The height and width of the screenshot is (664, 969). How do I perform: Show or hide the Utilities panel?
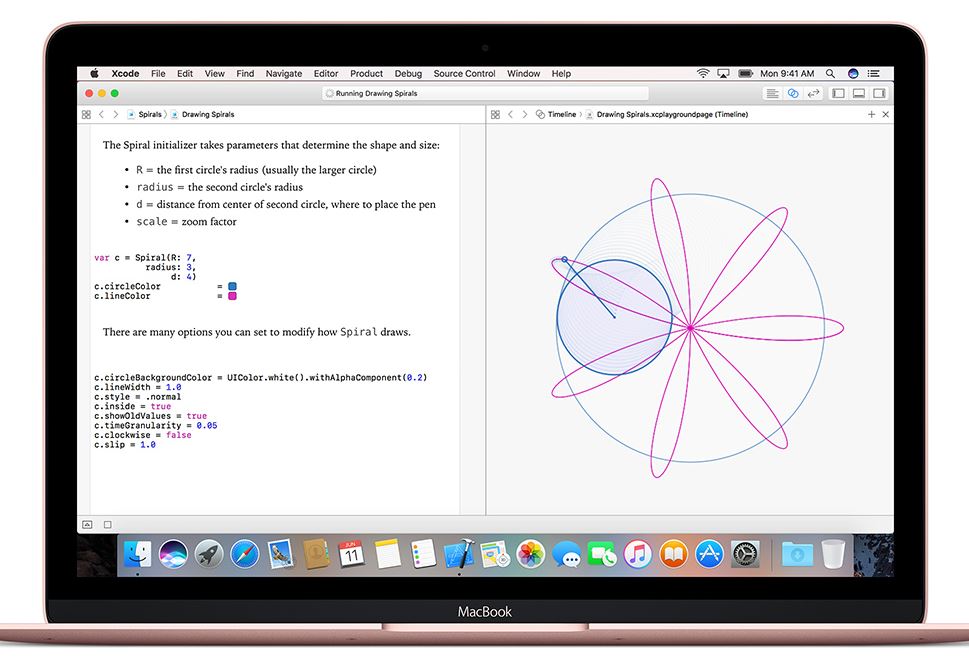(x=879, y=93)
